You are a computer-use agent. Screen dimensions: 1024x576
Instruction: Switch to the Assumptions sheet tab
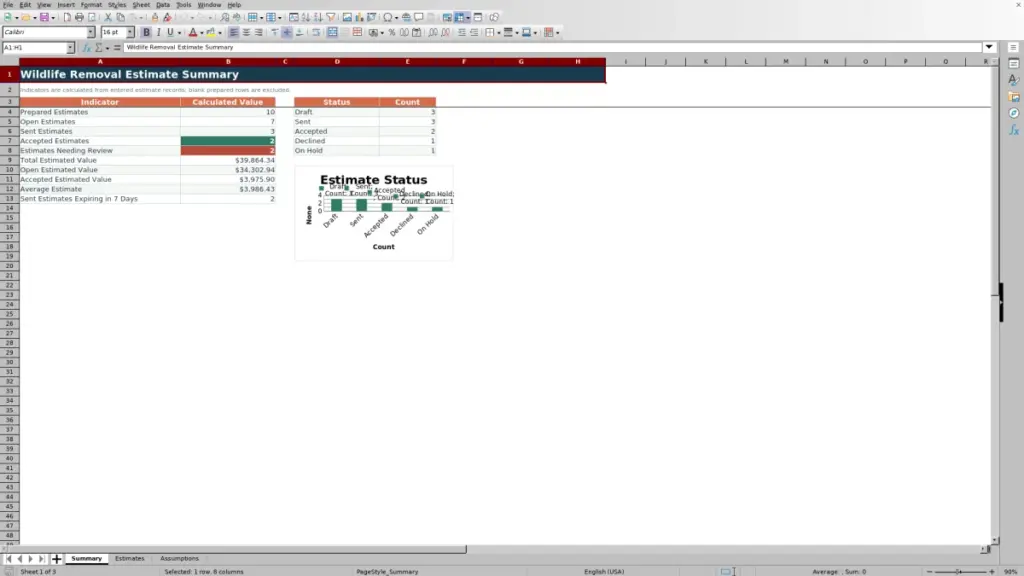click(x=179, y=559)
